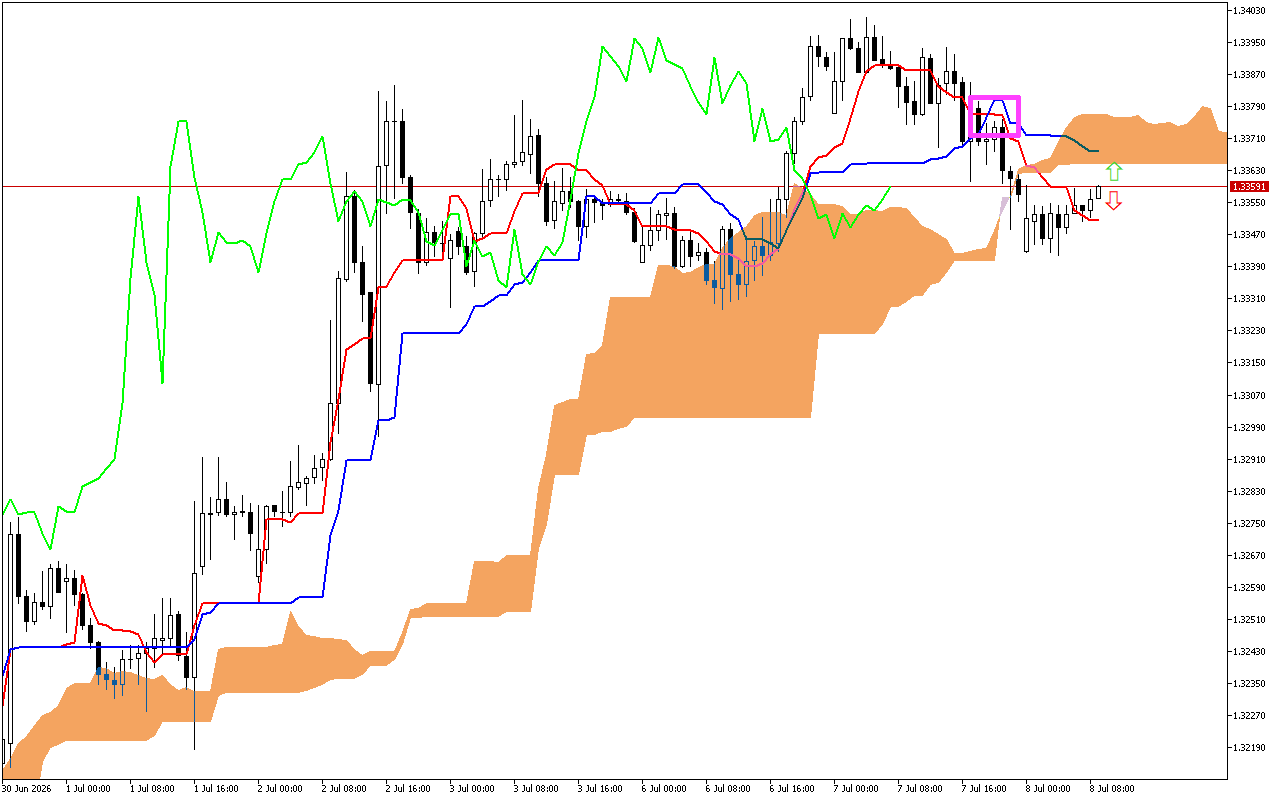The height and width of the screenshot is (800, 1280).
Task: Click price level 1.33870 on the axis
Action: [x=1250, y=75]
